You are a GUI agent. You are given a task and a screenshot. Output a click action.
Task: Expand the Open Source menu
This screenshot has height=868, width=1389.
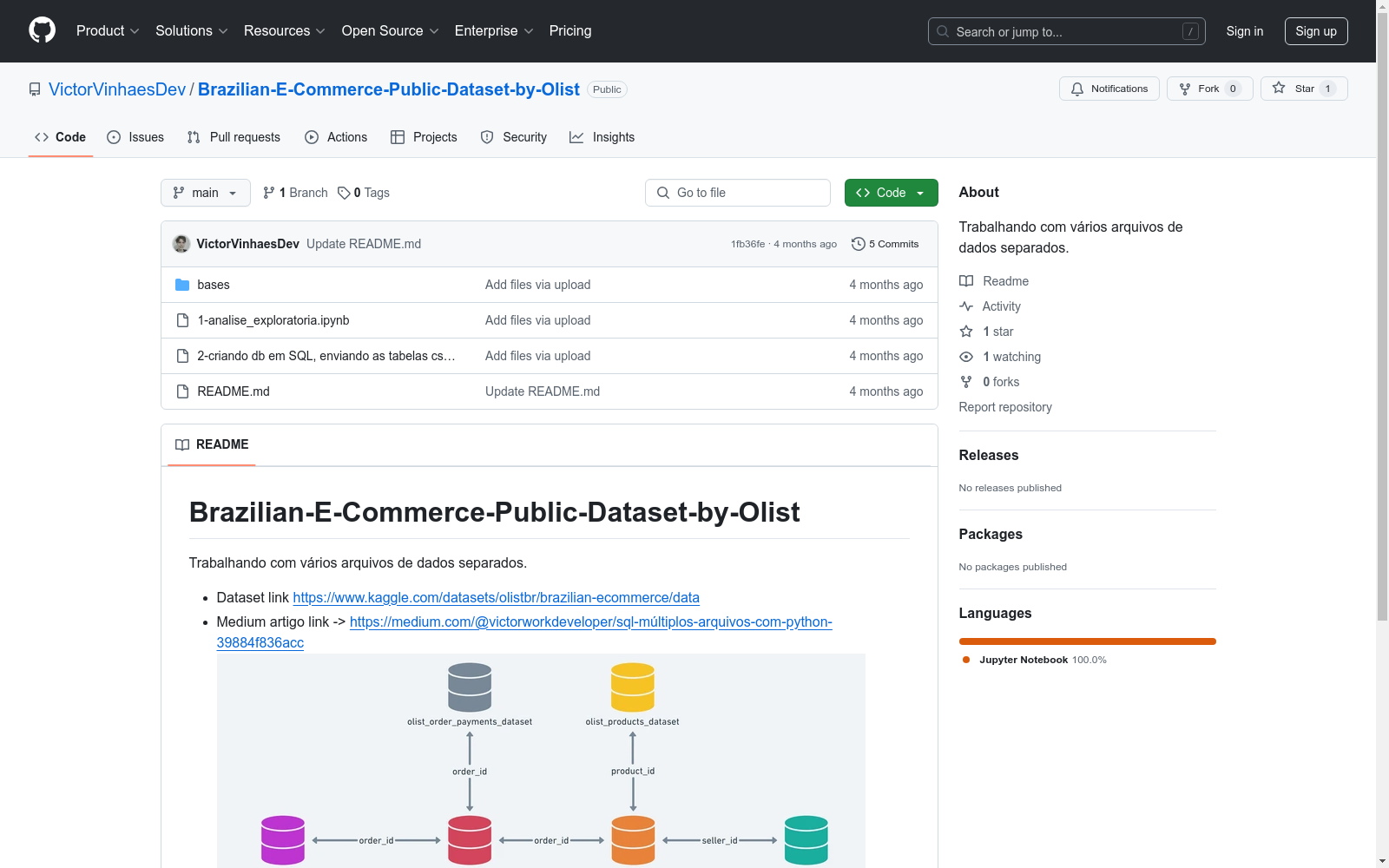(x=391, y=30)
